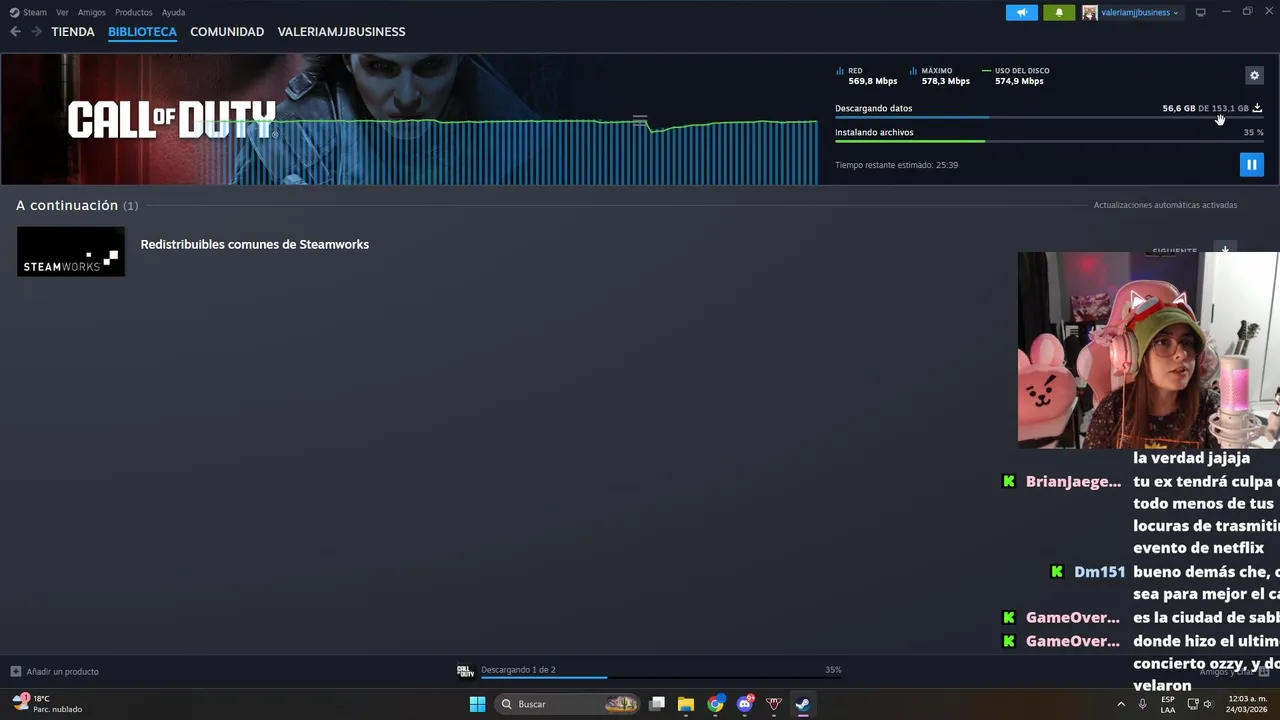Open the Ayuda menu

(x=173, y=13)
